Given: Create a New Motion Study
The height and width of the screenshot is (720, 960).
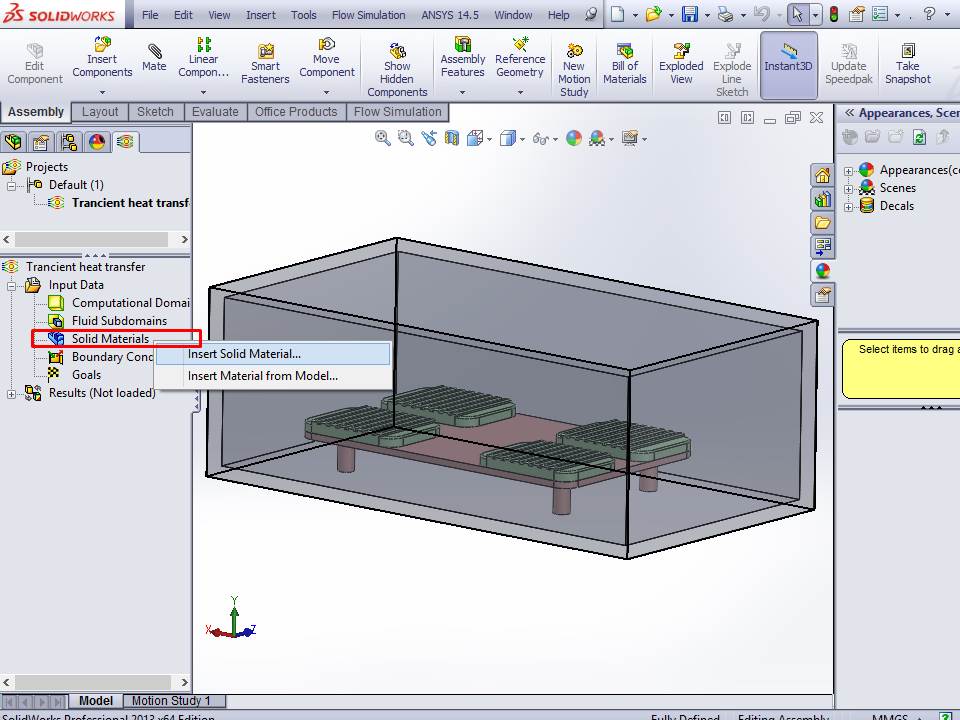Looking at the screenshot, I should pos(574,52).
